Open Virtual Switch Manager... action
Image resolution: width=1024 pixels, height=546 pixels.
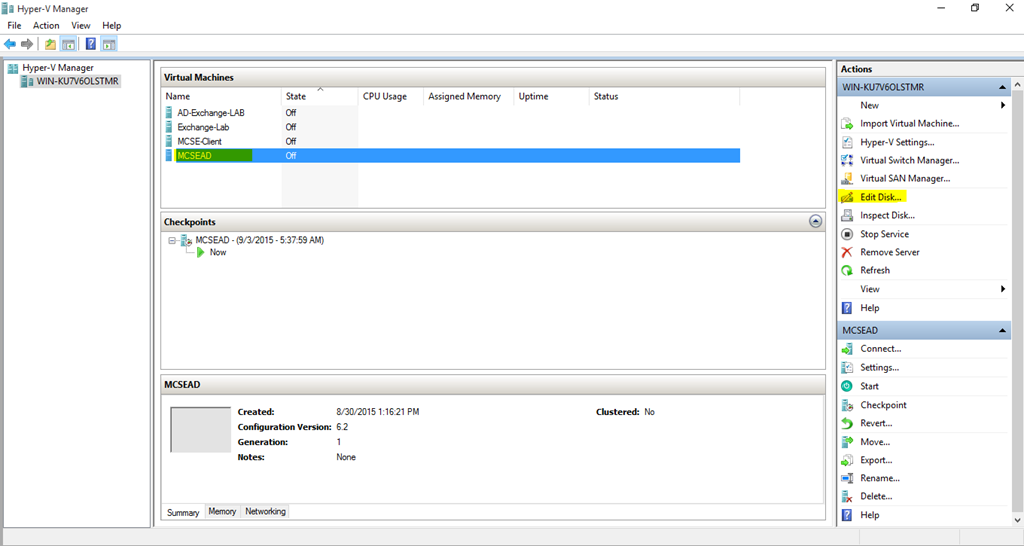(910, 160)
